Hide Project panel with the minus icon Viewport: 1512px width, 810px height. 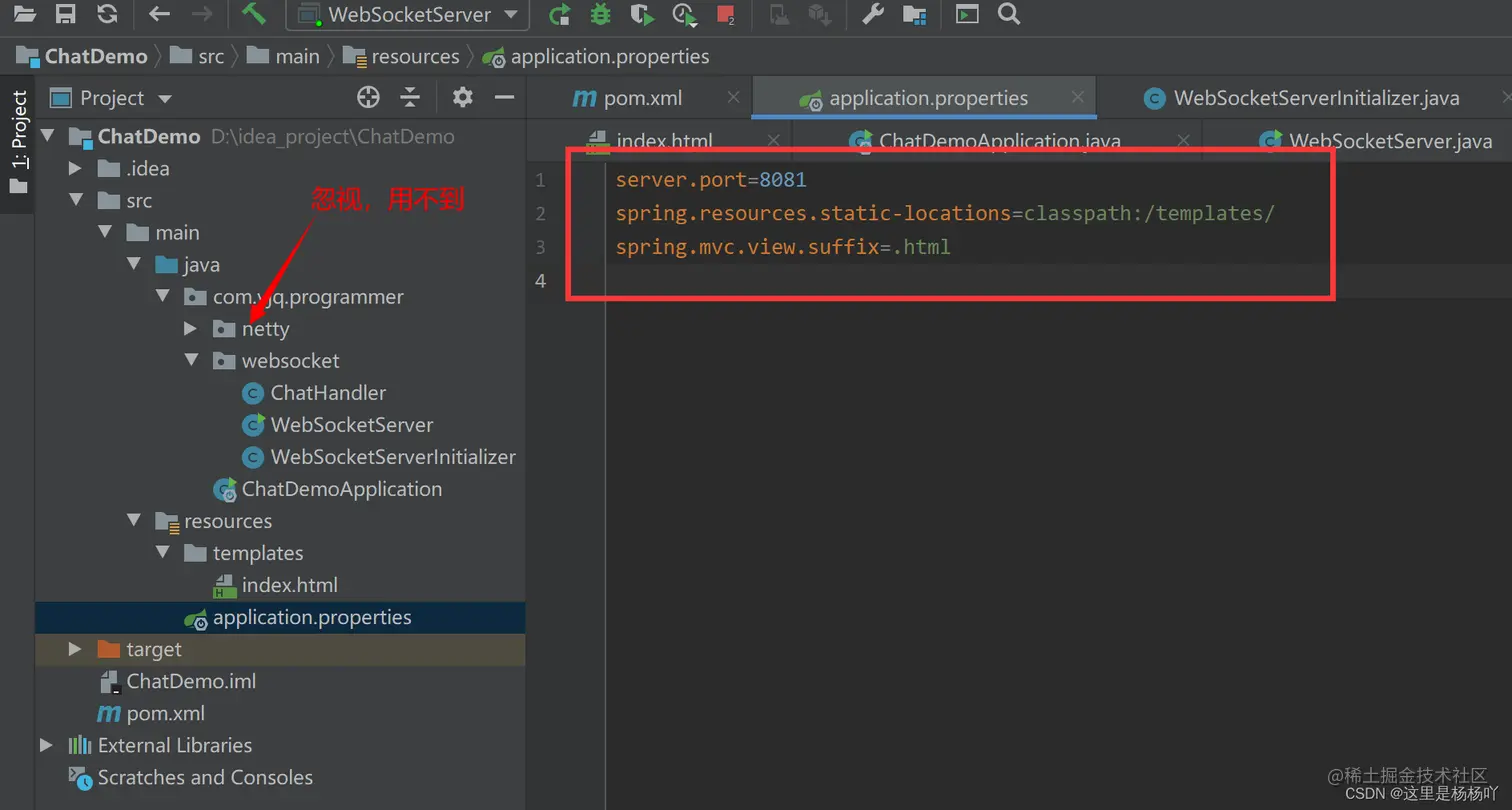(x=504, y=97)
